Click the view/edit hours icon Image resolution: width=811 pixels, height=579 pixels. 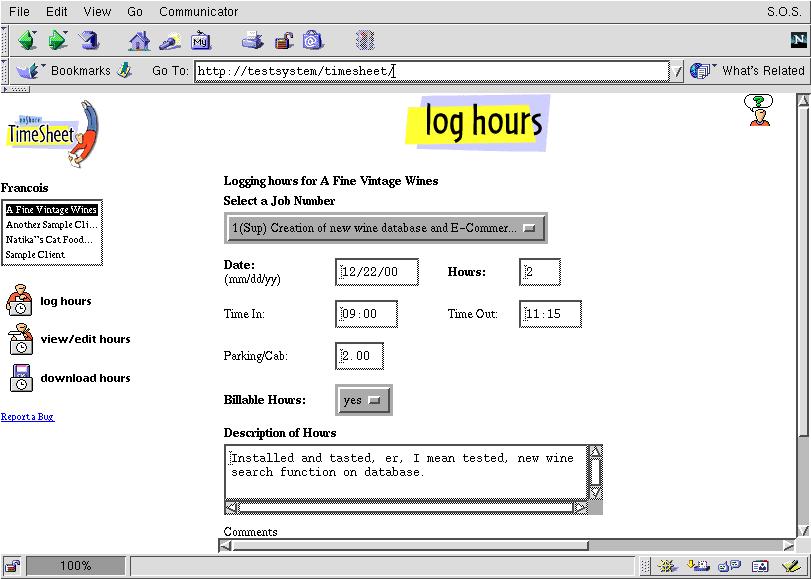pyautogui.click(x=21, y=339)
